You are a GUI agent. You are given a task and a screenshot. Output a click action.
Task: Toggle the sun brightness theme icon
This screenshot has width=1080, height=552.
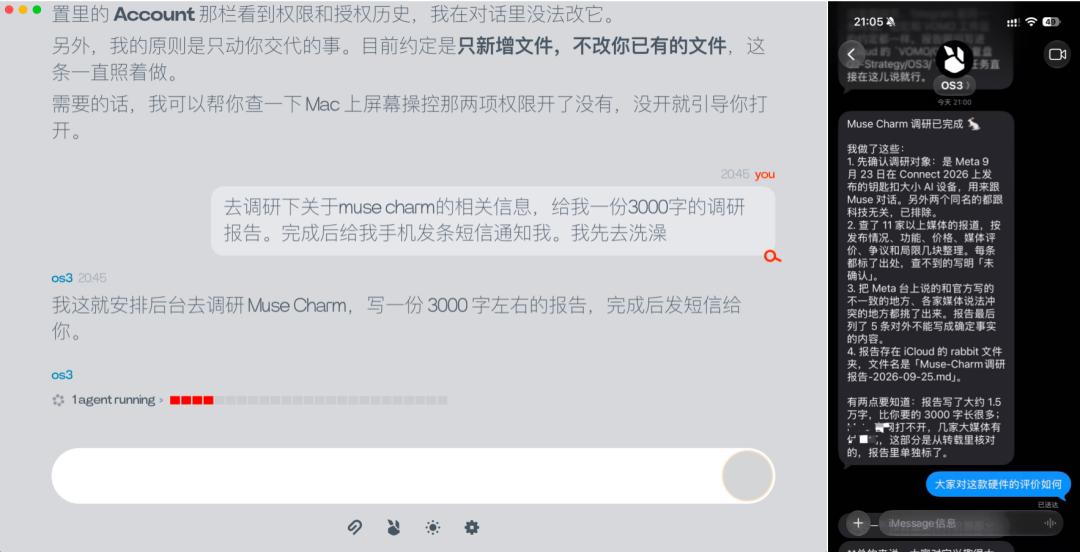(x=433, y=528)
